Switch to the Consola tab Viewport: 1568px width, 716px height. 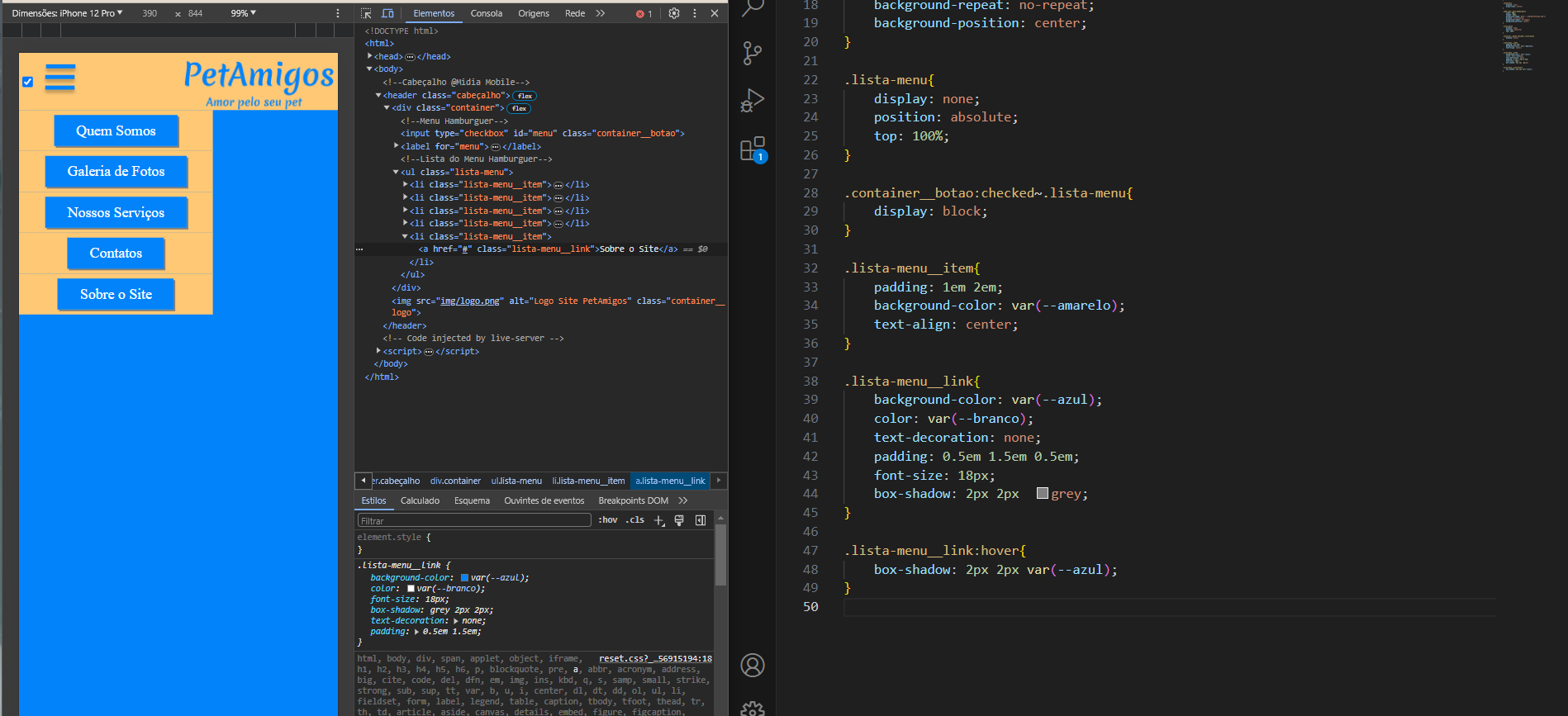point(486,13)
